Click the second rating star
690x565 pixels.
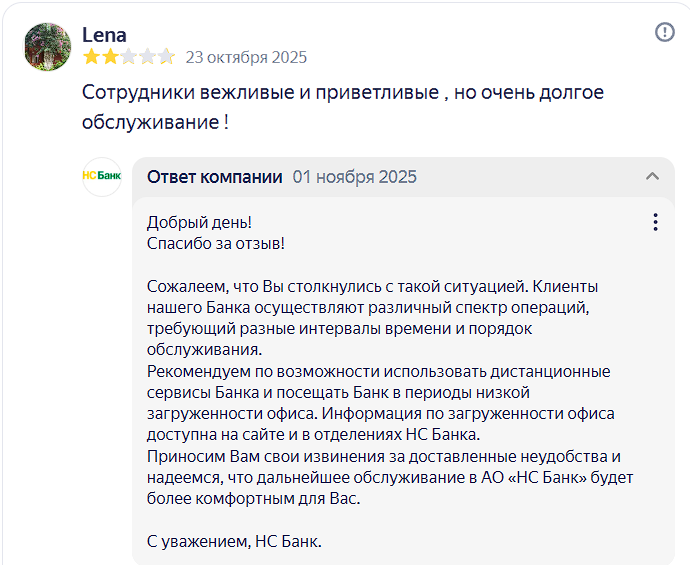108,57
